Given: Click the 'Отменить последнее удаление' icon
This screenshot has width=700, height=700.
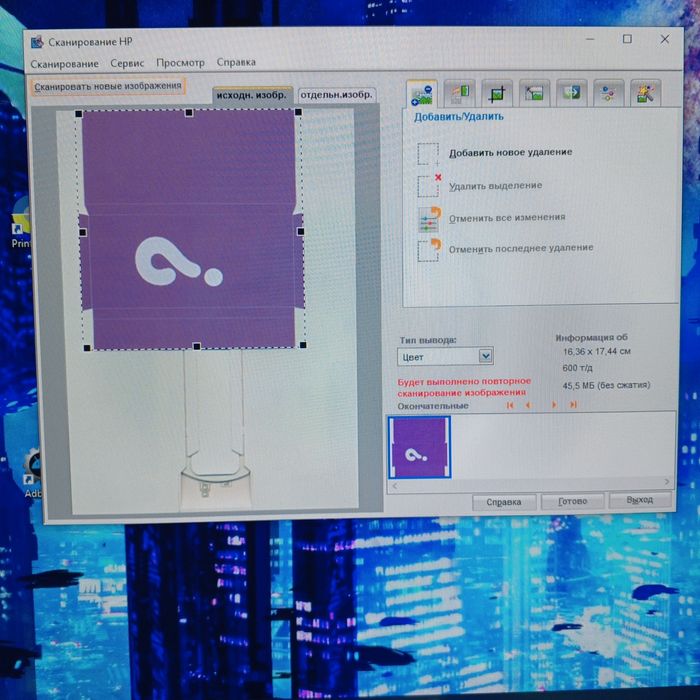Looking at the screenshot, I should pos(429,250).
